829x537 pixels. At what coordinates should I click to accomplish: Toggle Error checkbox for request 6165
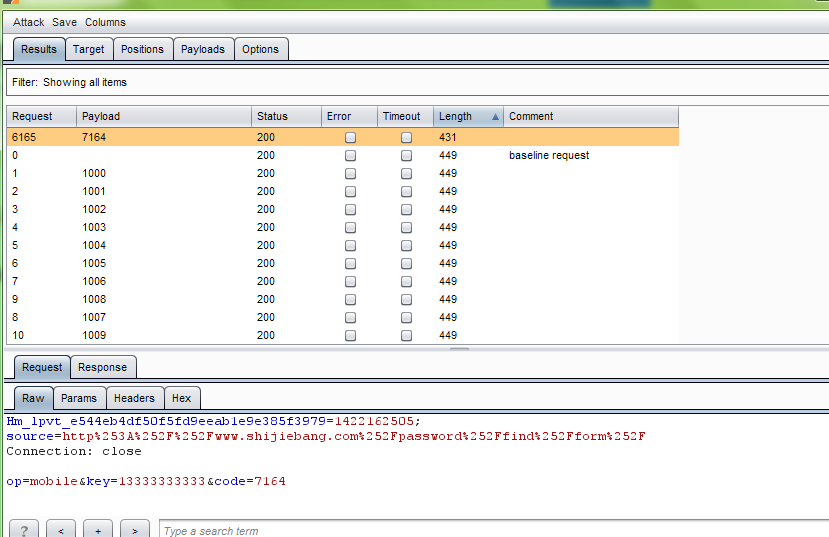350,137
